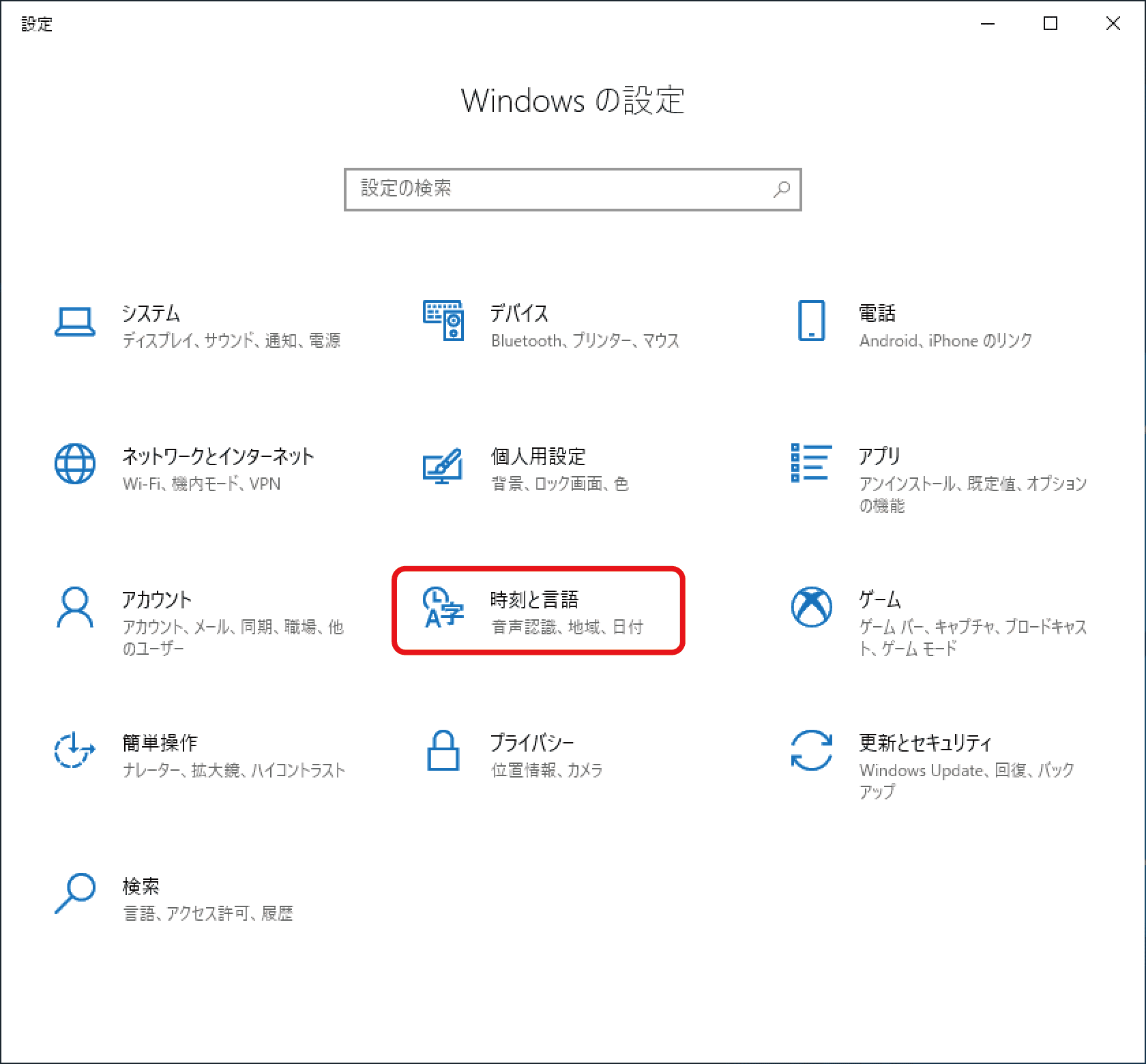Click the 位置情報、カメラ description

click(547, 770)
